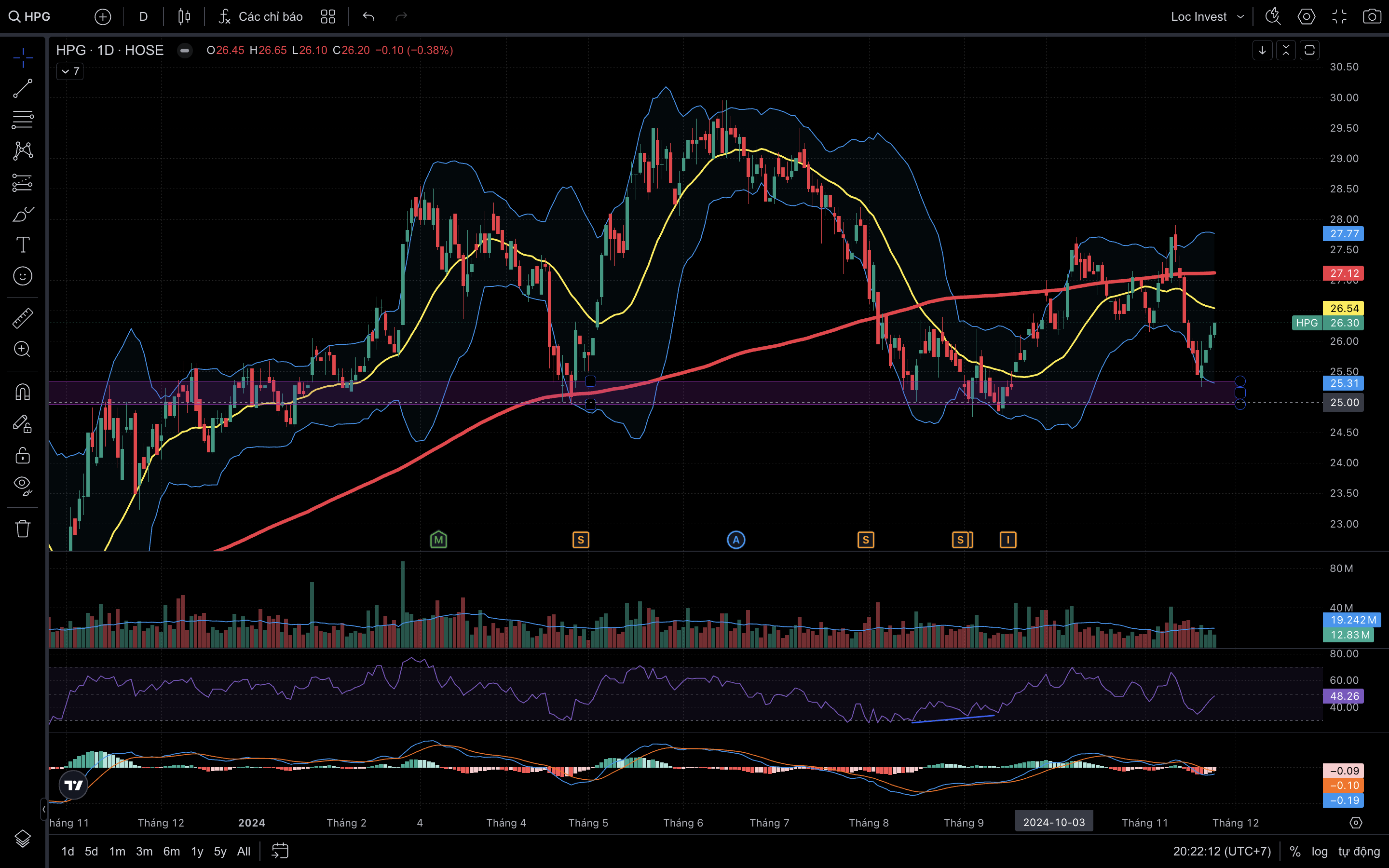The width and height of the screenshot is (1389, 868).
Task: Toggle log scale on price axis
Action: [1320, 851]
